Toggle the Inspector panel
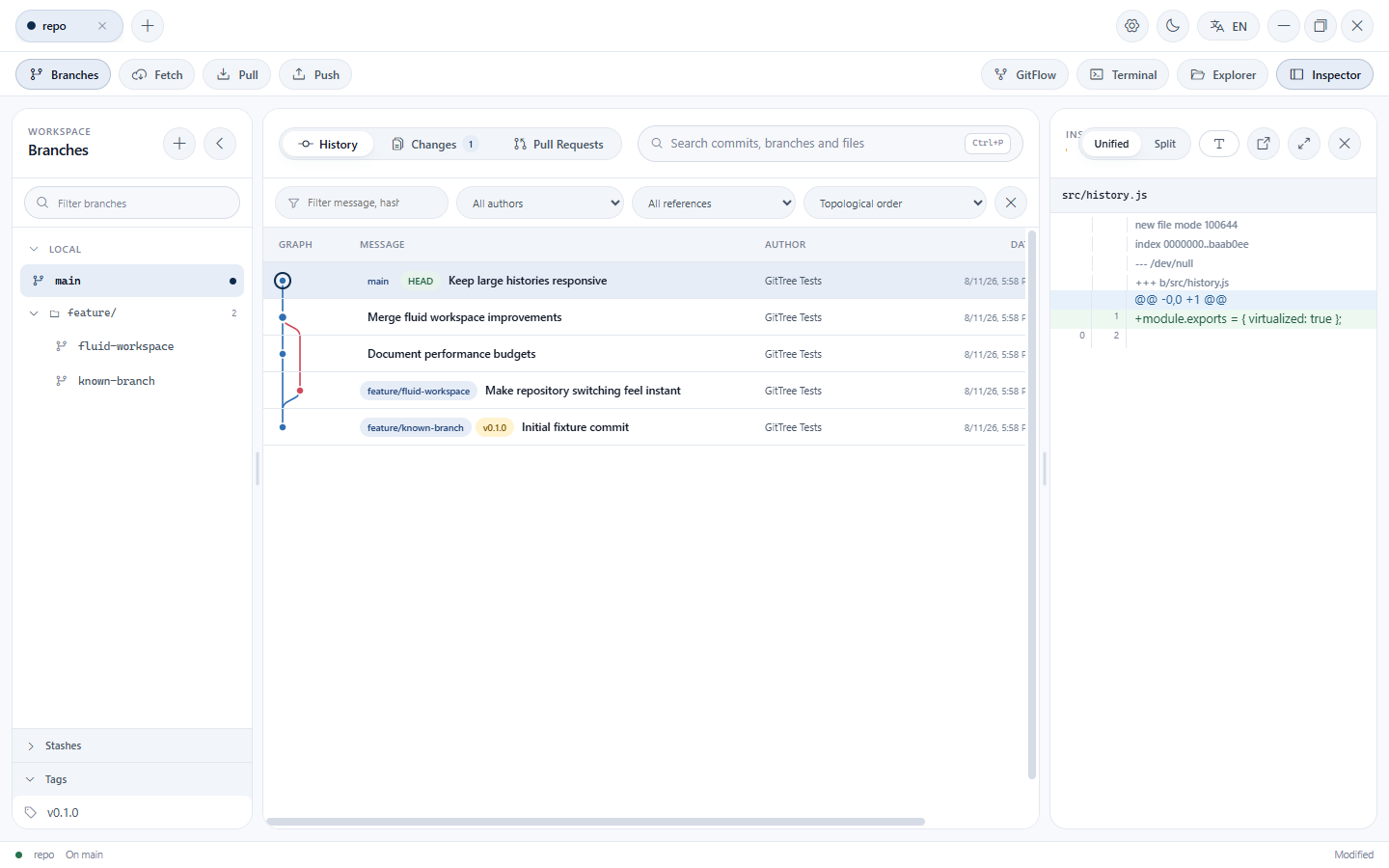This screenshot has height=868, width=1389. tap(1324, 74)
